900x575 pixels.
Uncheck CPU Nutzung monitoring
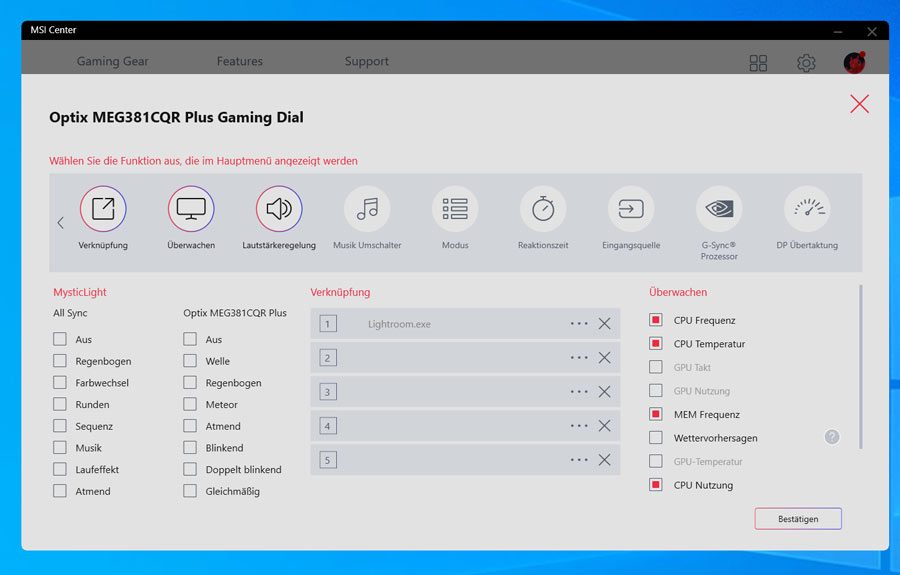(655, 484)
